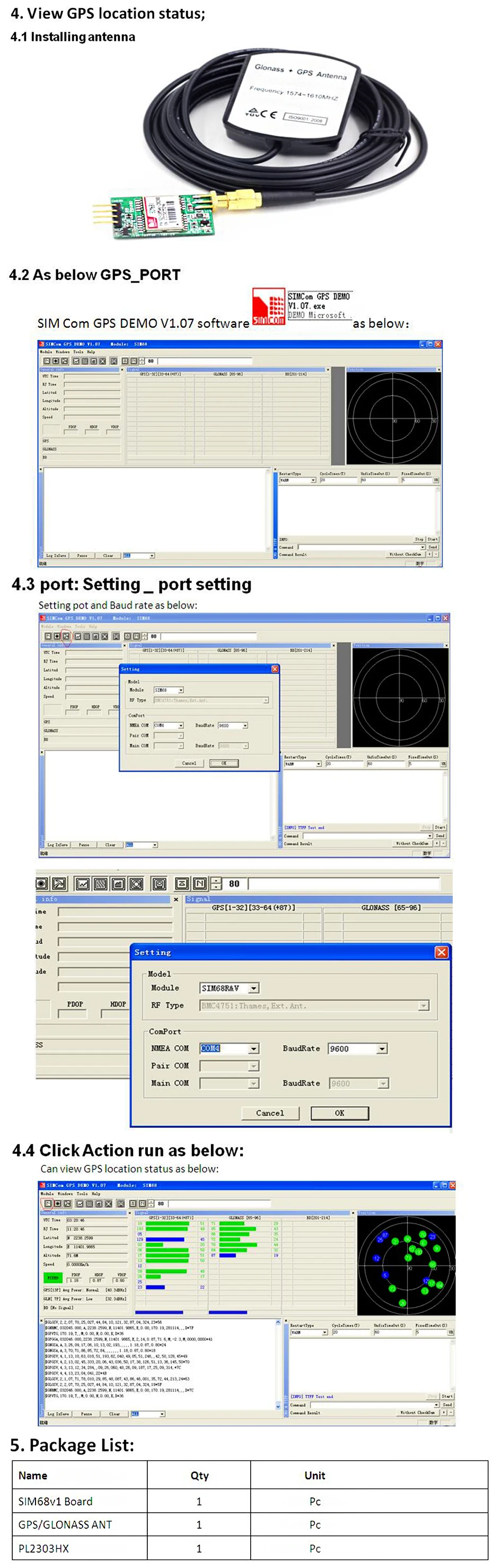Screen dimensions: 493x1568
Task: Launch the SIMCom GPS DEMO V1.07.exe icon
Action: (268, 306)
